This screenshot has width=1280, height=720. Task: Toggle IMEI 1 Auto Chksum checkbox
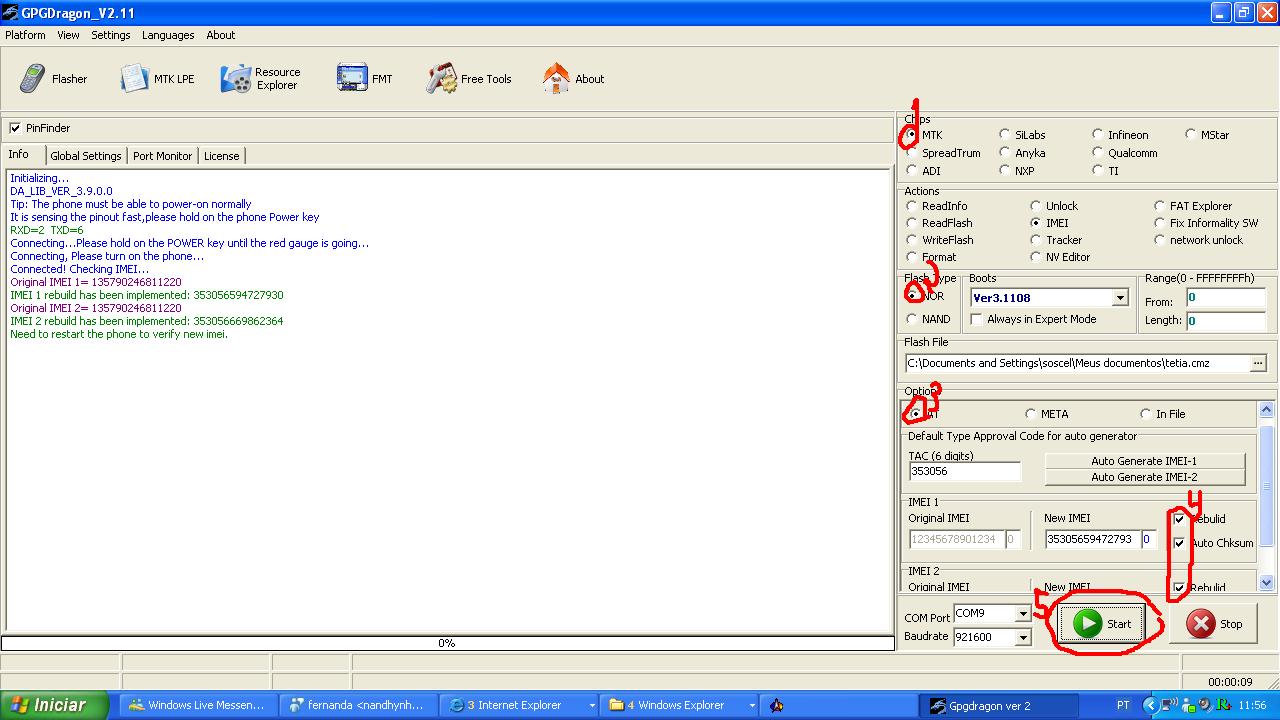pyautogui.click(x=1180, y=543)
